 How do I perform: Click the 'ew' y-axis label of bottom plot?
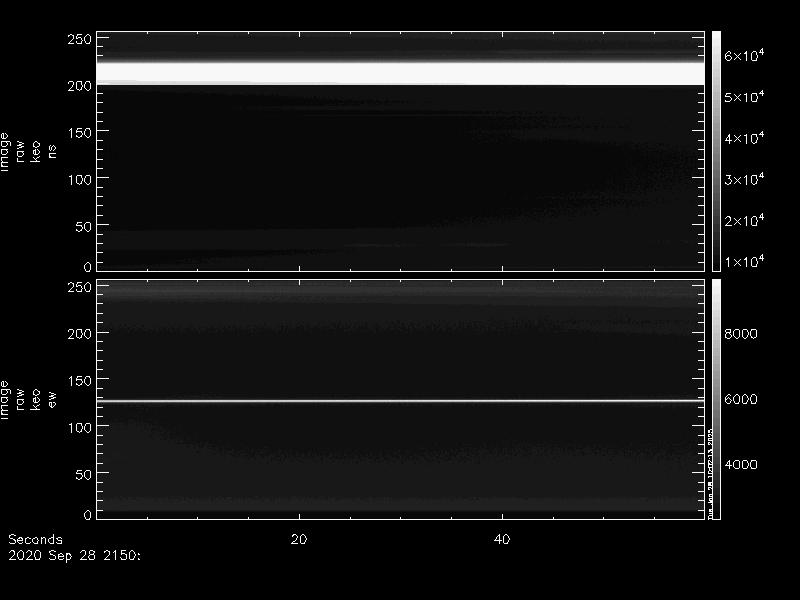tap(52, 399)
